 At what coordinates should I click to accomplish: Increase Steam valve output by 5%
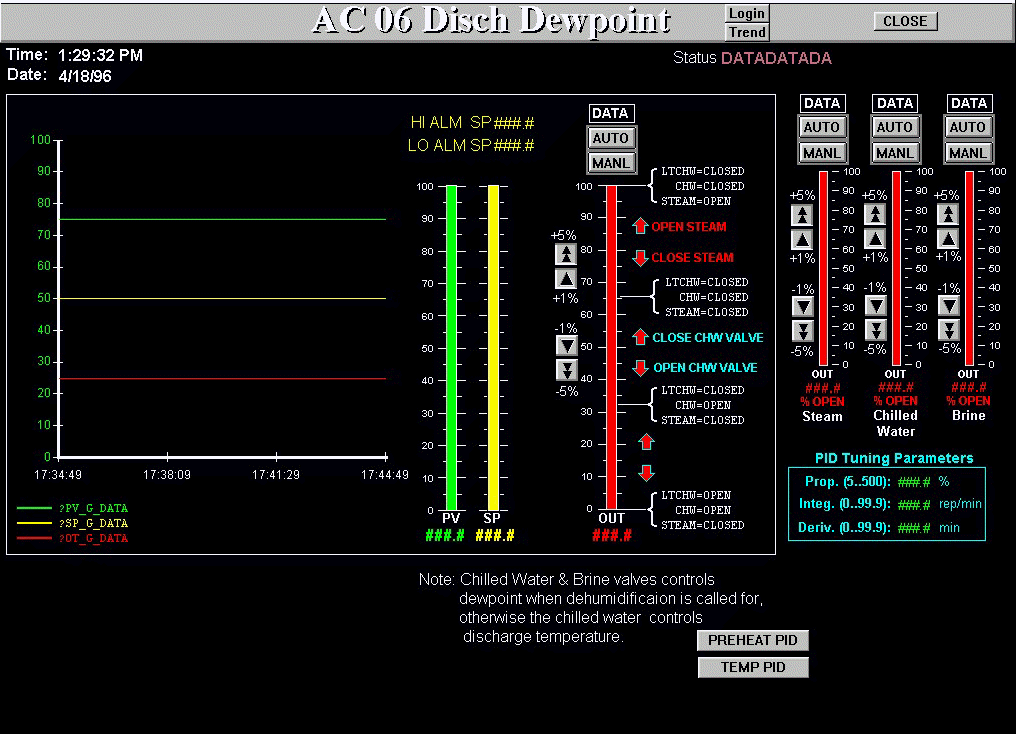coord(802,215)
